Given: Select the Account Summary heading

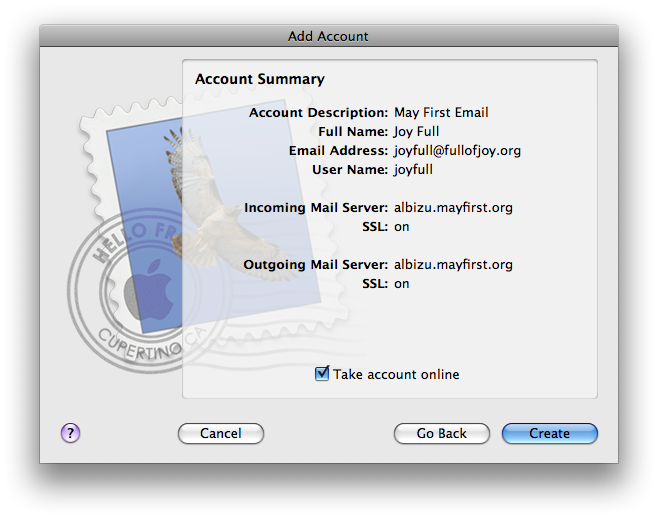Looking at the screenshot, I should point(260,79).
